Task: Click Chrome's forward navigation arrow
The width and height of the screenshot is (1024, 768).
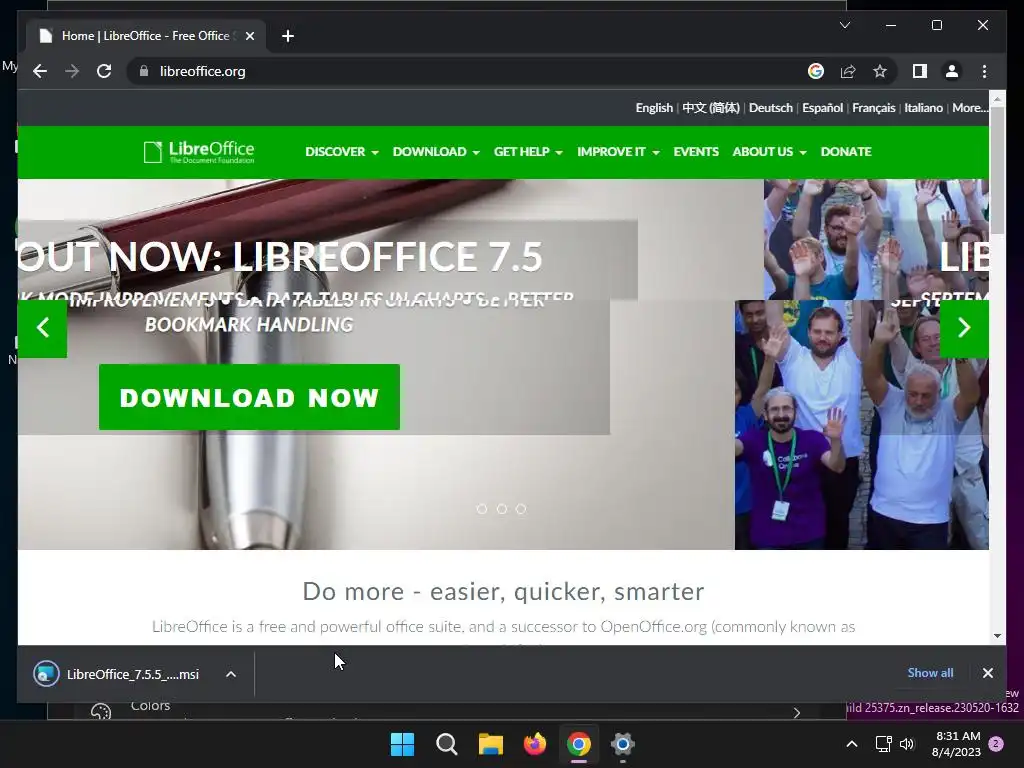Action: 72,71
